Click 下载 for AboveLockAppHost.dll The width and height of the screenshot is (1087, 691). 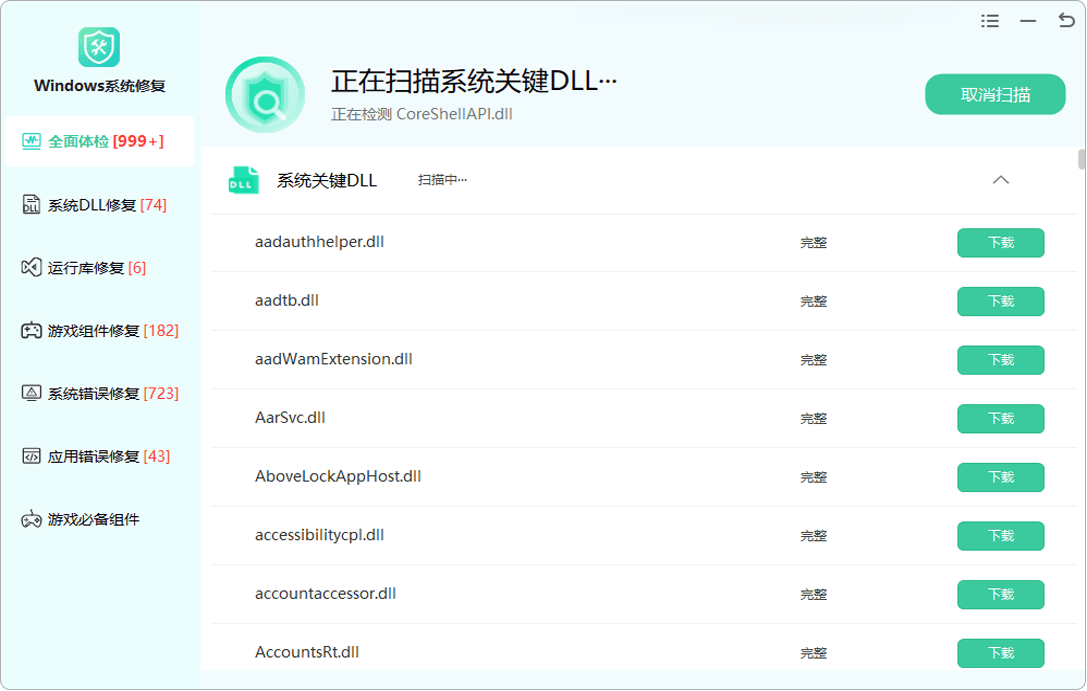point(1000,477)
